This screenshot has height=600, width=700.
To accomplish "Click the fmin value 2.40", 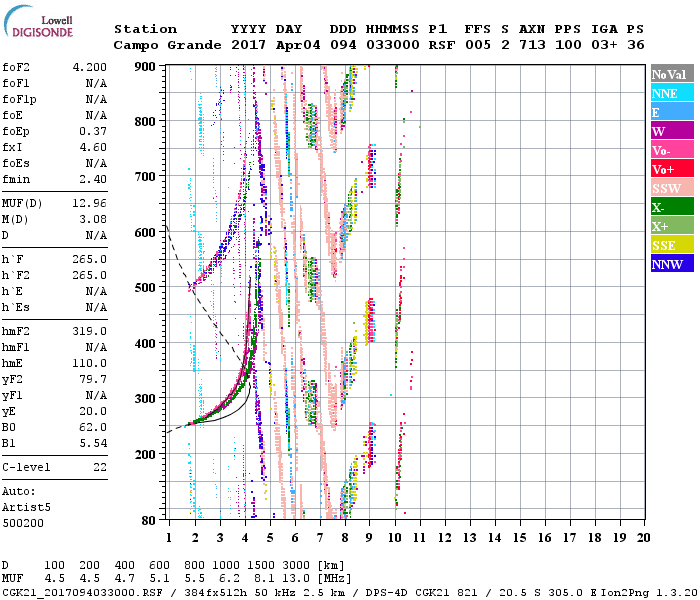I will tap(93, 179).
